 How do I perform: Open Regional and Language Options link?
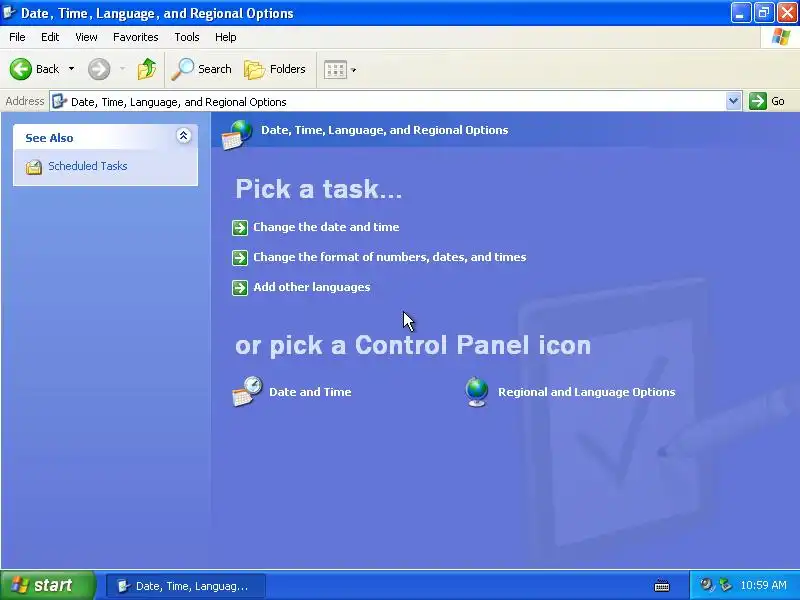(587, 392)
